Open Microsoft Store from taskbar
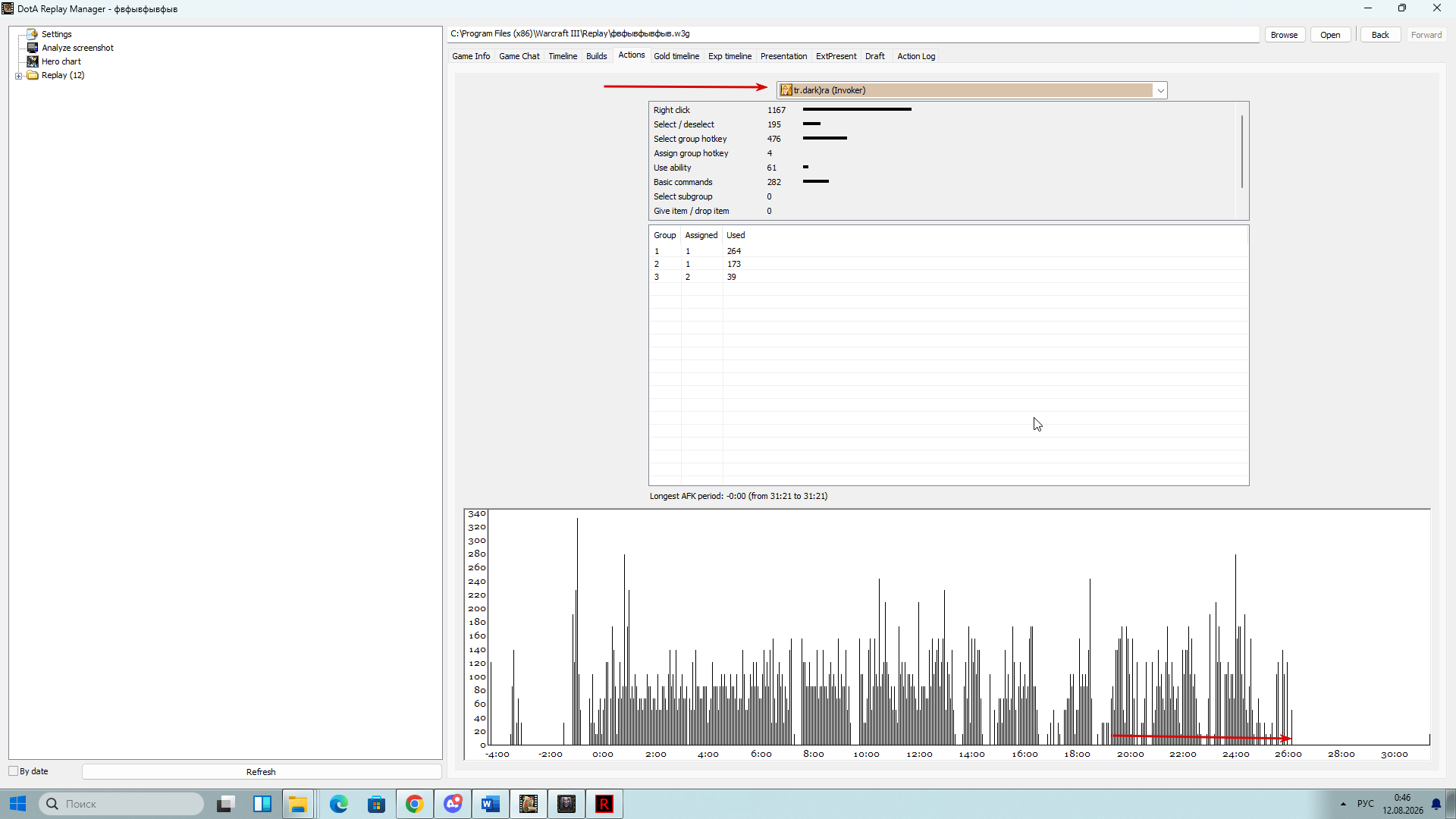This screenshot has width=1456, height=819. tap(376, 804)
